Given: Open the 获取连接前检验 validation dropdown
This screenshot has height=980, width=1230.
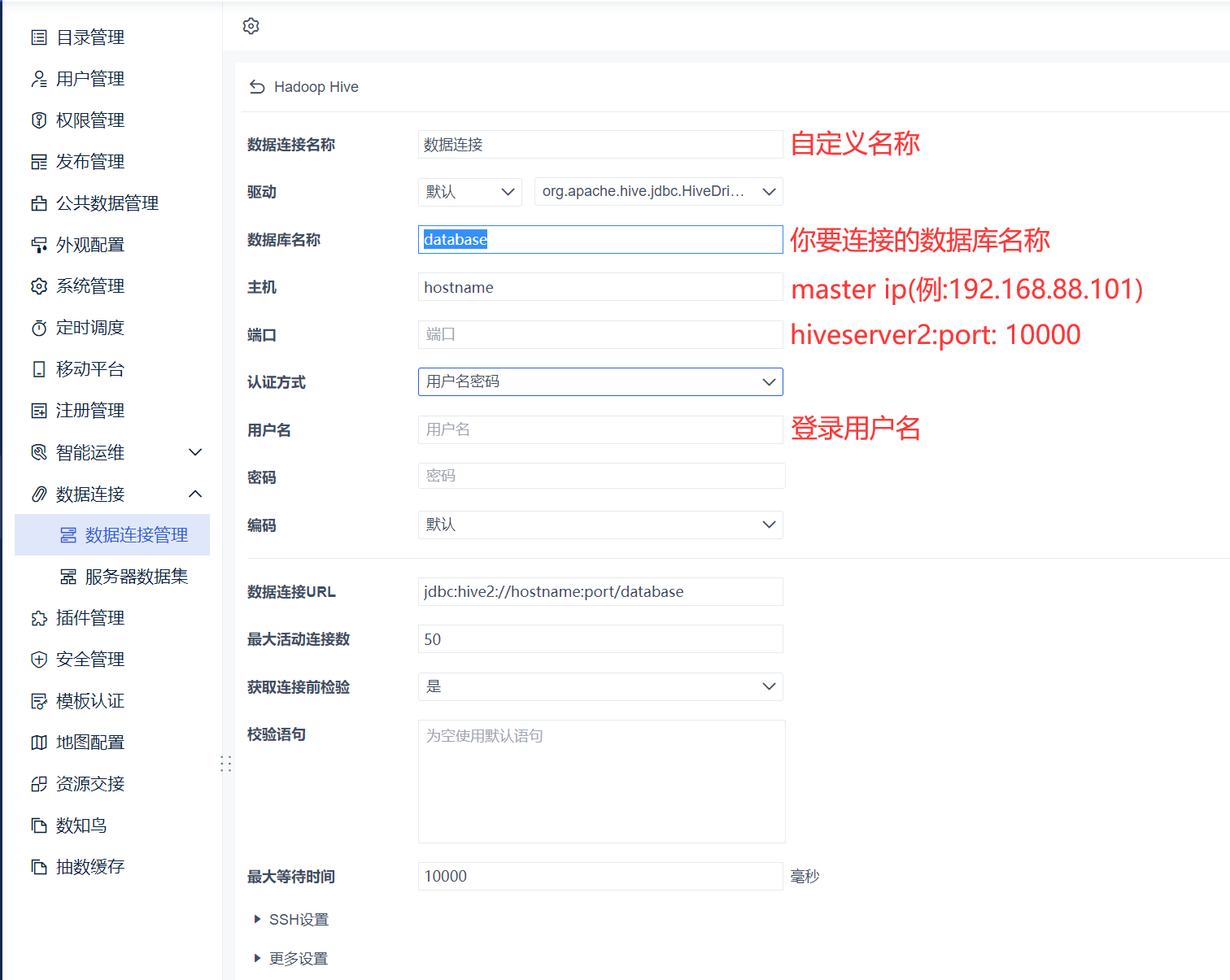Looking at the screenshot, I should [600, 686].
